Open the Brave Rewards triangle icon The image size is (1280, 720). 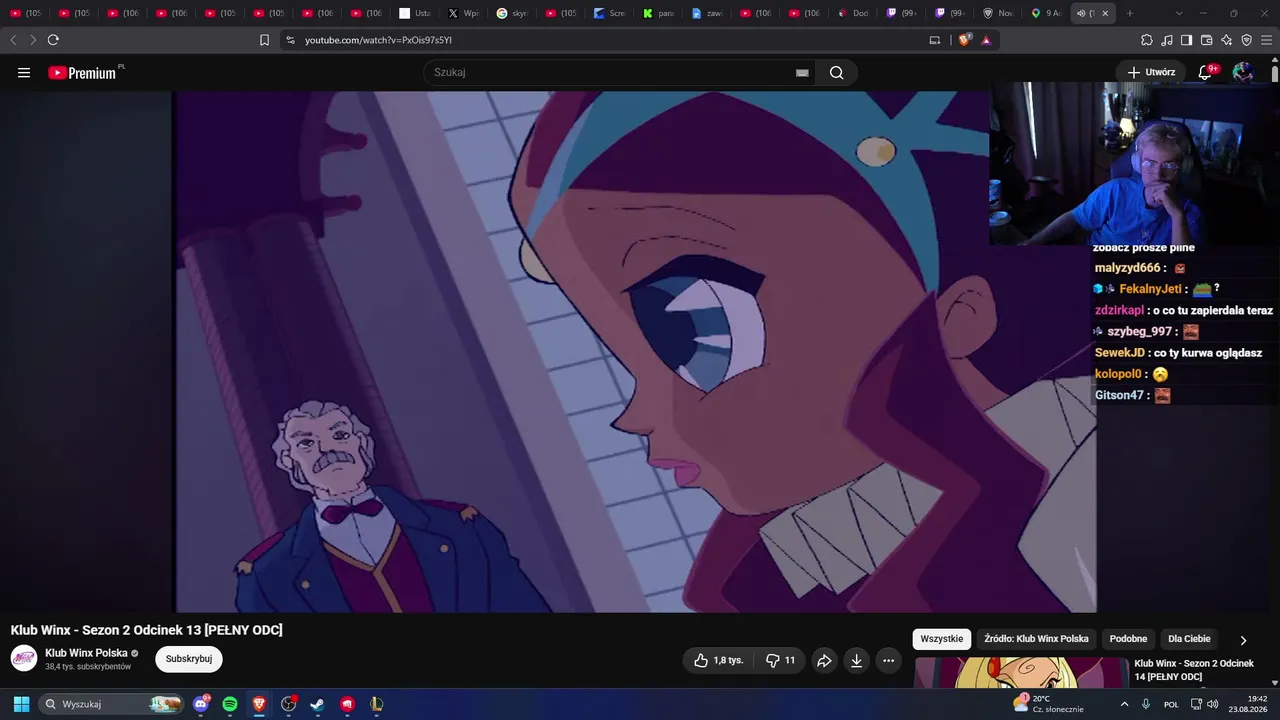[986, 40]
